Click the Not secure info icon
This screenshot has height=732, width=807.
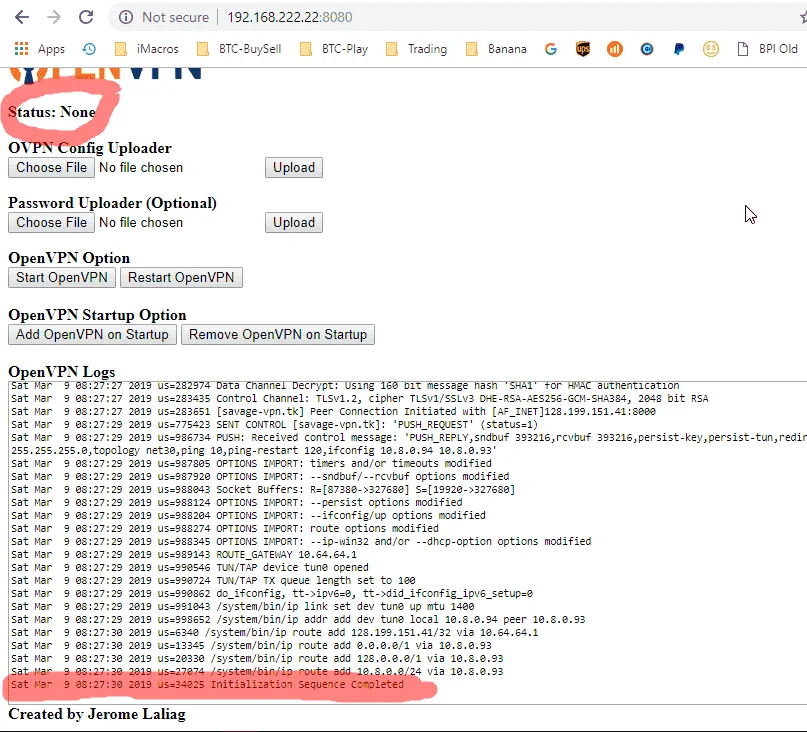tap(126, 17)
